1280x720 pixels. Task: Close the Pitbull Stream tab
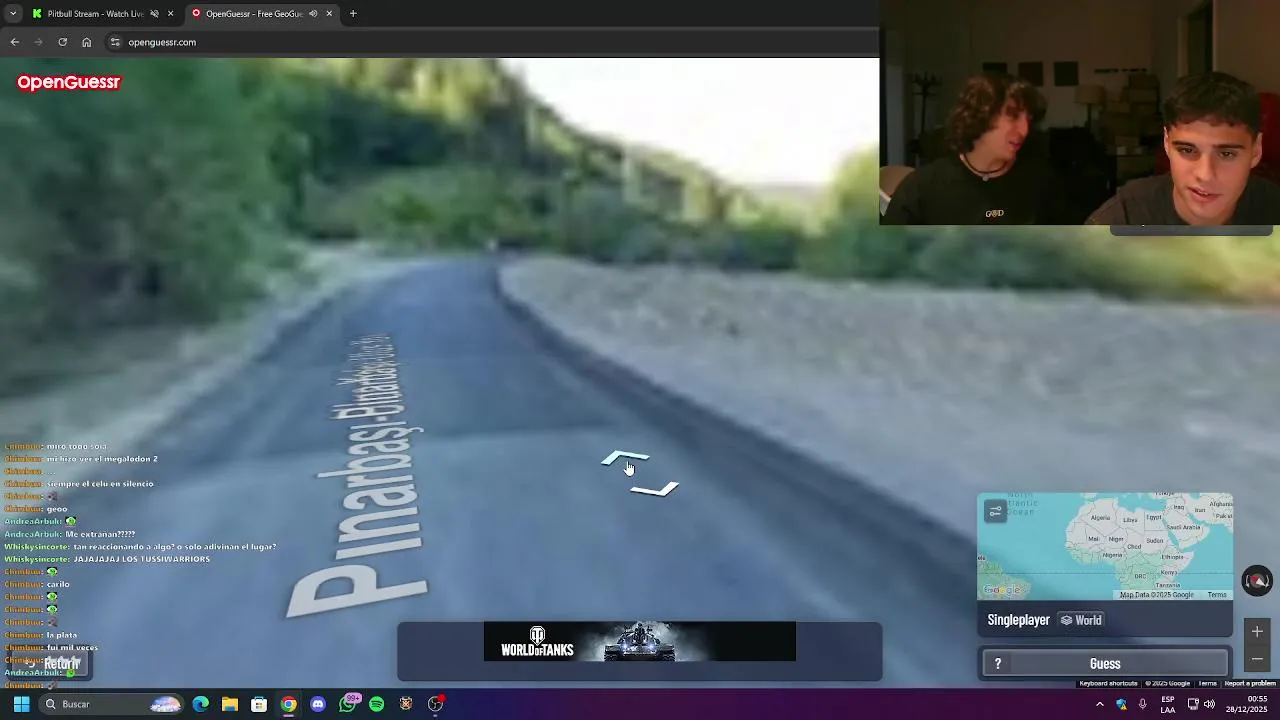click(171, 14)
